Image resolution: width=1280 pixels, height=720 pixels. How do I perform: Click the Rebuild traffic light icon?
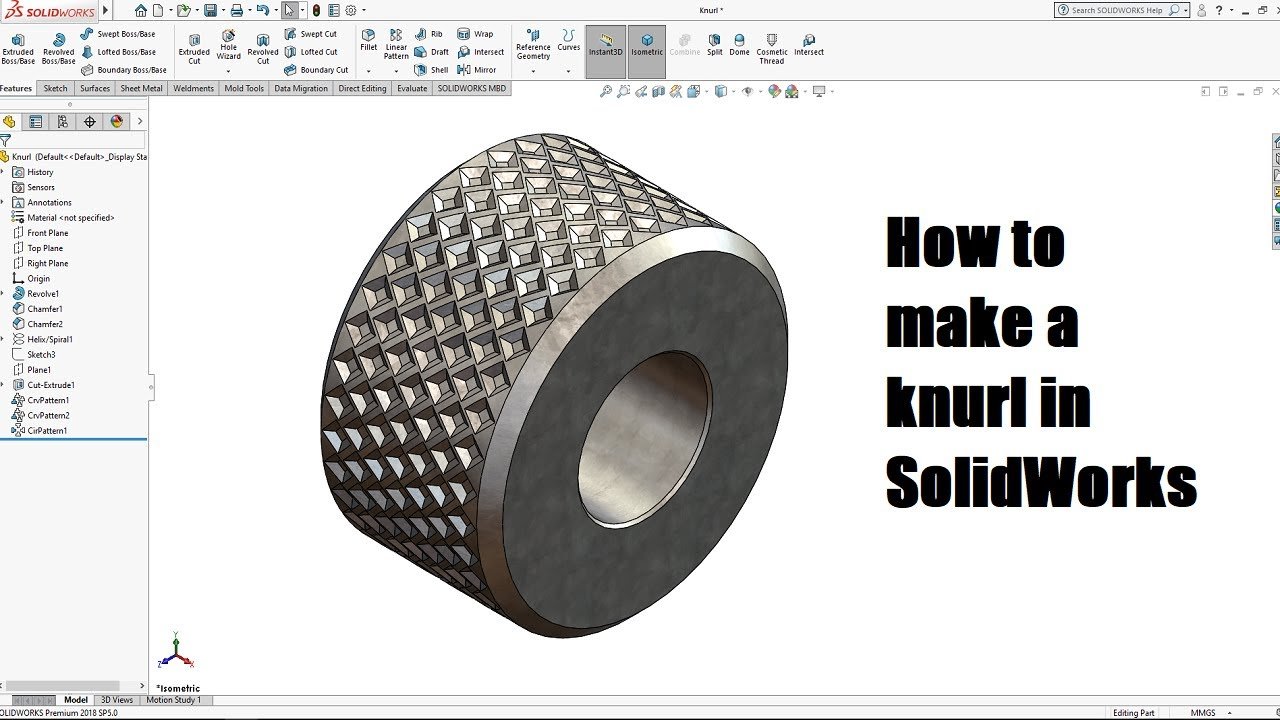coord(316,10)
